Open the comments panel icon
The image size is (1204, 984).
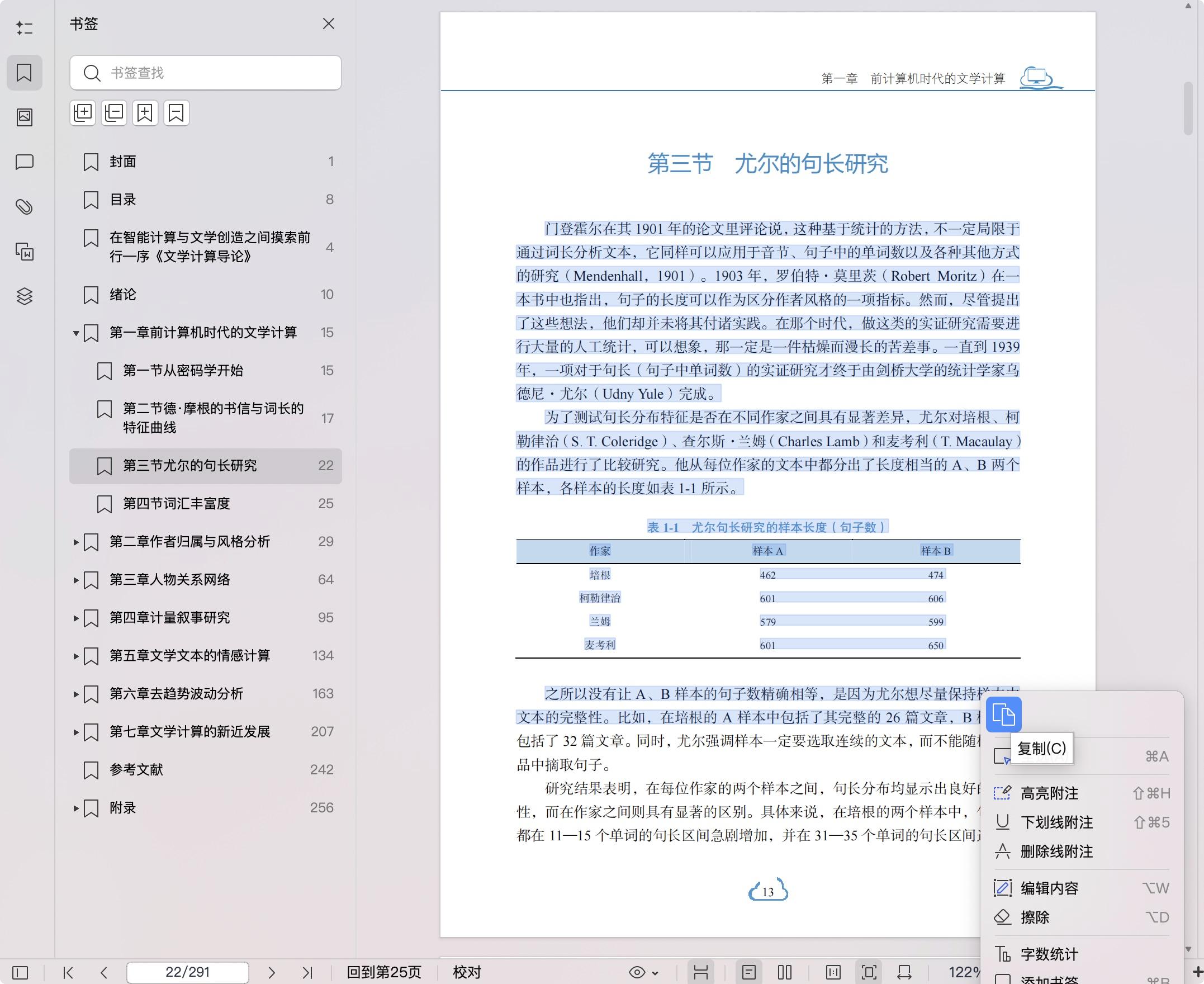click(x=25, y=162)
